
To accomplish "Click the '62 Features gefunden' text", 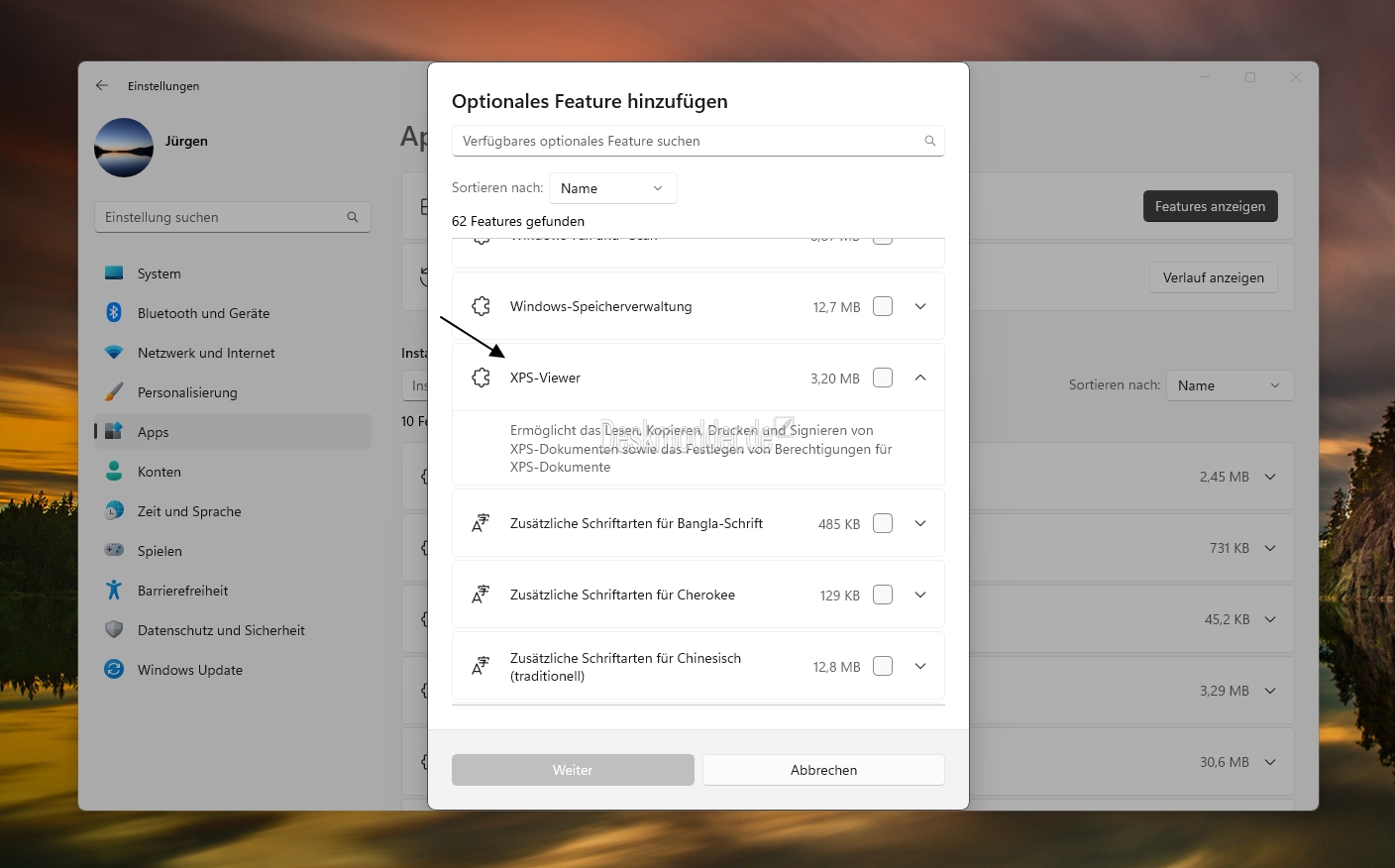I will [x=518, y=221].
